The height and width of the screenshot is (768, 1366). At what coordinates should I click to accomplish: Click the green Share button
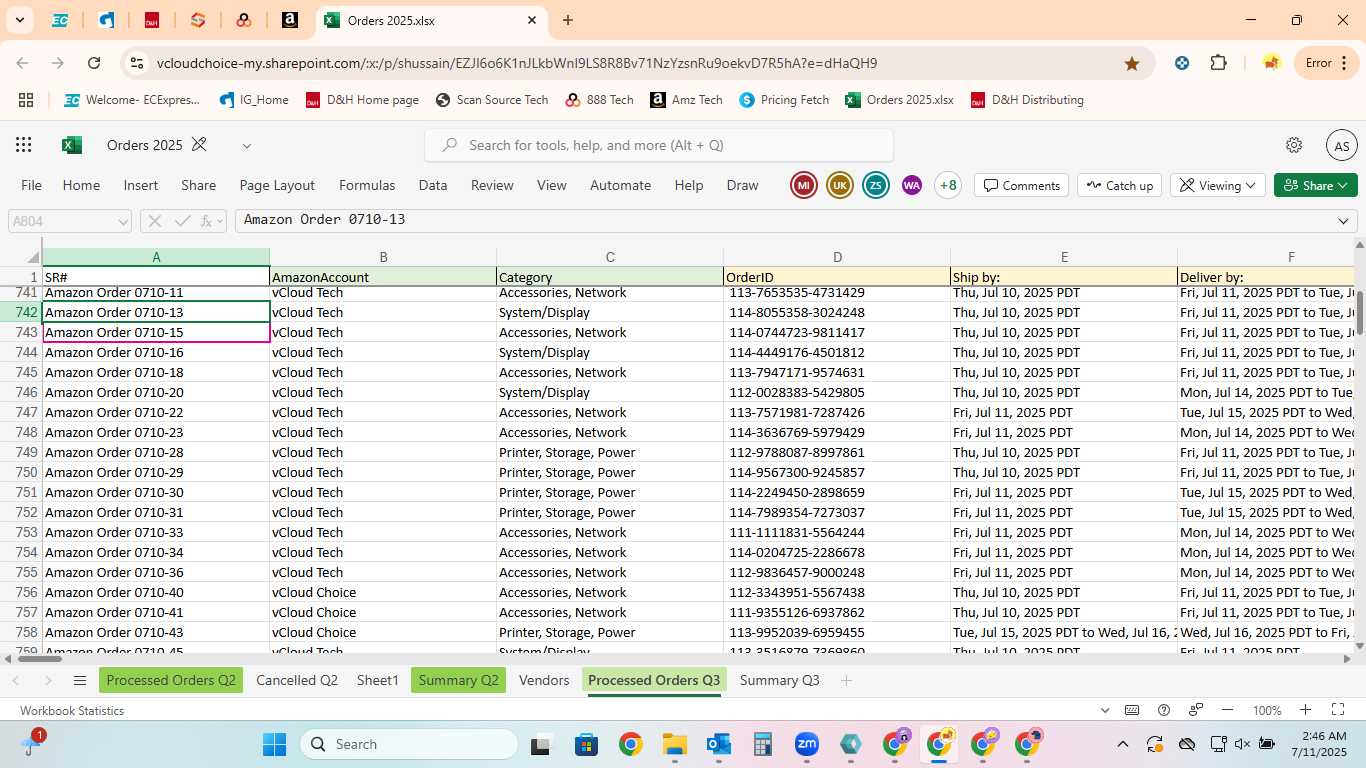point(1316,185)
